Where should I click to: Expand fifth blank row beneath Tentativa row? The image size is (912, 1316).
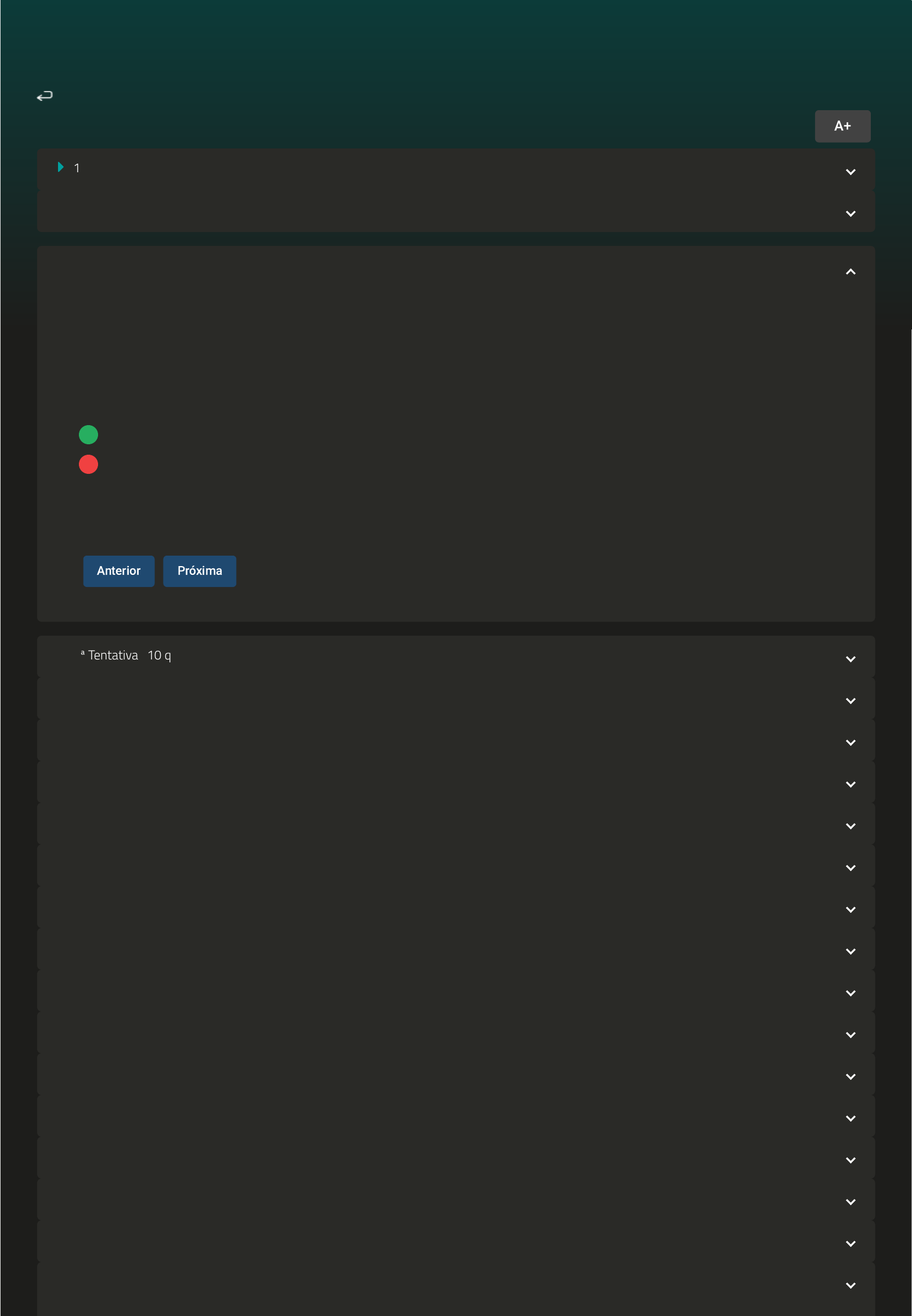click(850, 868)
